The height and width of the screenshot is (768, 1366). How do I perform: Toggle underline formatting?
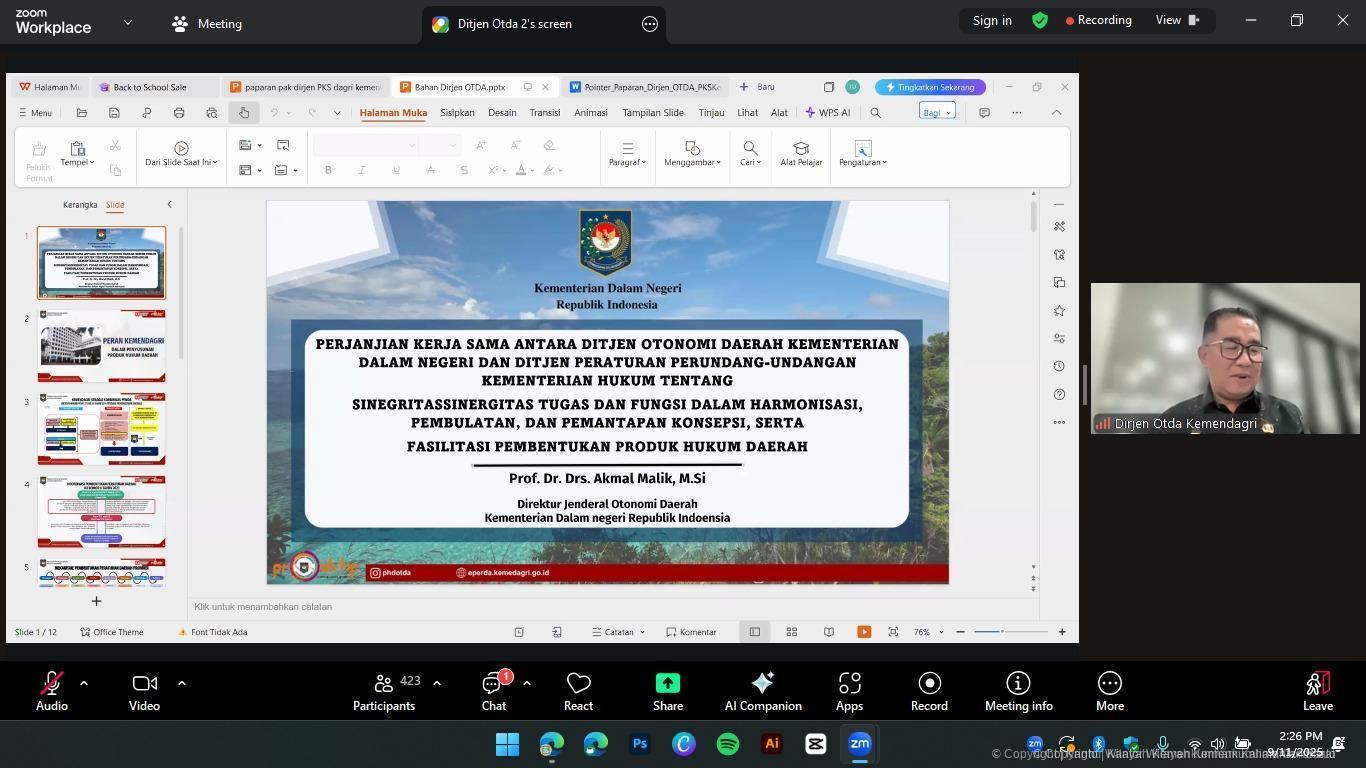395,170
